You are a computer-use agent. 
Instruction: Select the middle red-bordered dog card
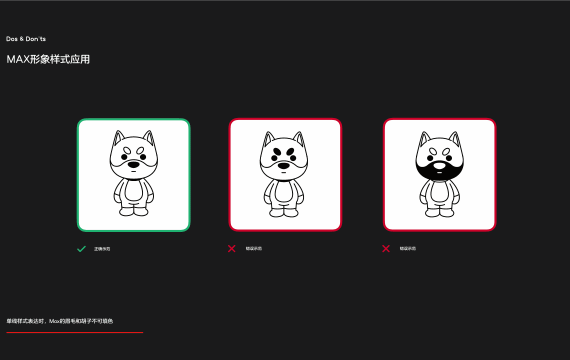[285, 175]
